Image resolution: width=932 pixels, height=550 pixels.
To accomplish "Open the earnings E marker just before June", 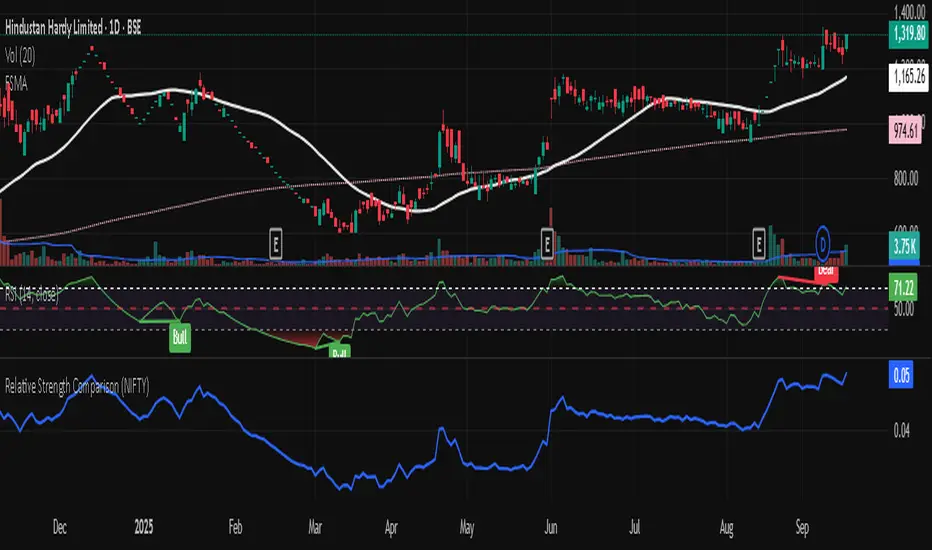I will [547, 244].
